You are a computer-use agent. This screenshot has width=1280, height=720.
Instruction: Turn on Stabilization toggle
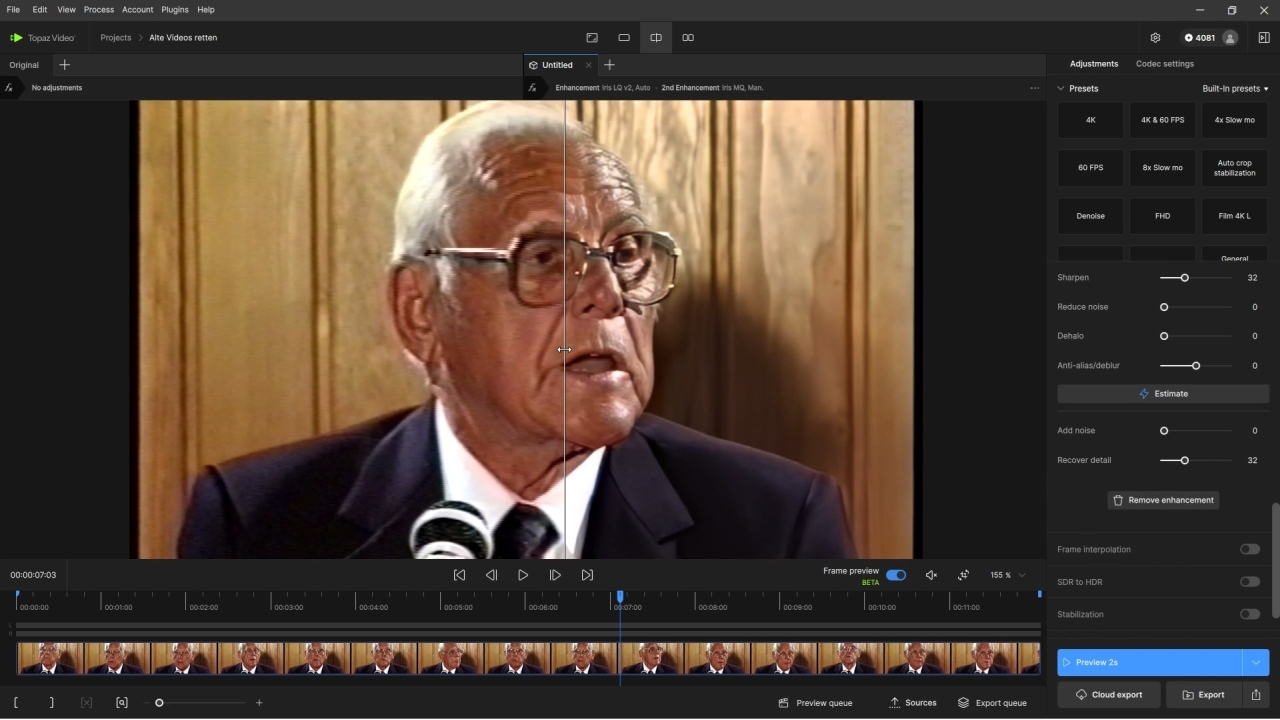[1250, 614]
